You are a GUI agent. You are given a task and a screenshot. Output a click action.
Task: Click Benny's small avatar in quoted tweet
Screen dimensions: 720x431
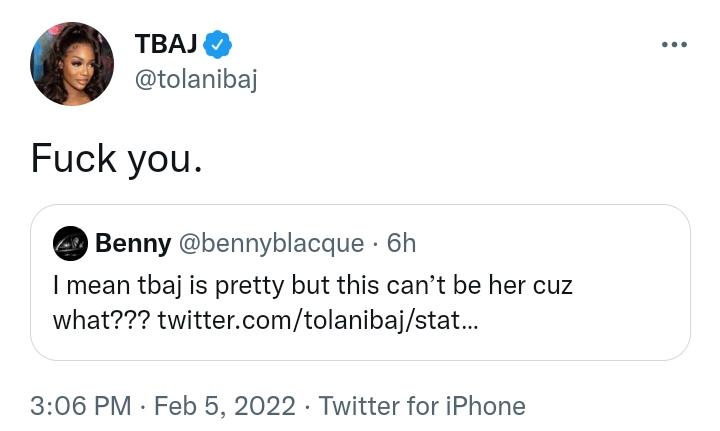(x=70, y=242)
